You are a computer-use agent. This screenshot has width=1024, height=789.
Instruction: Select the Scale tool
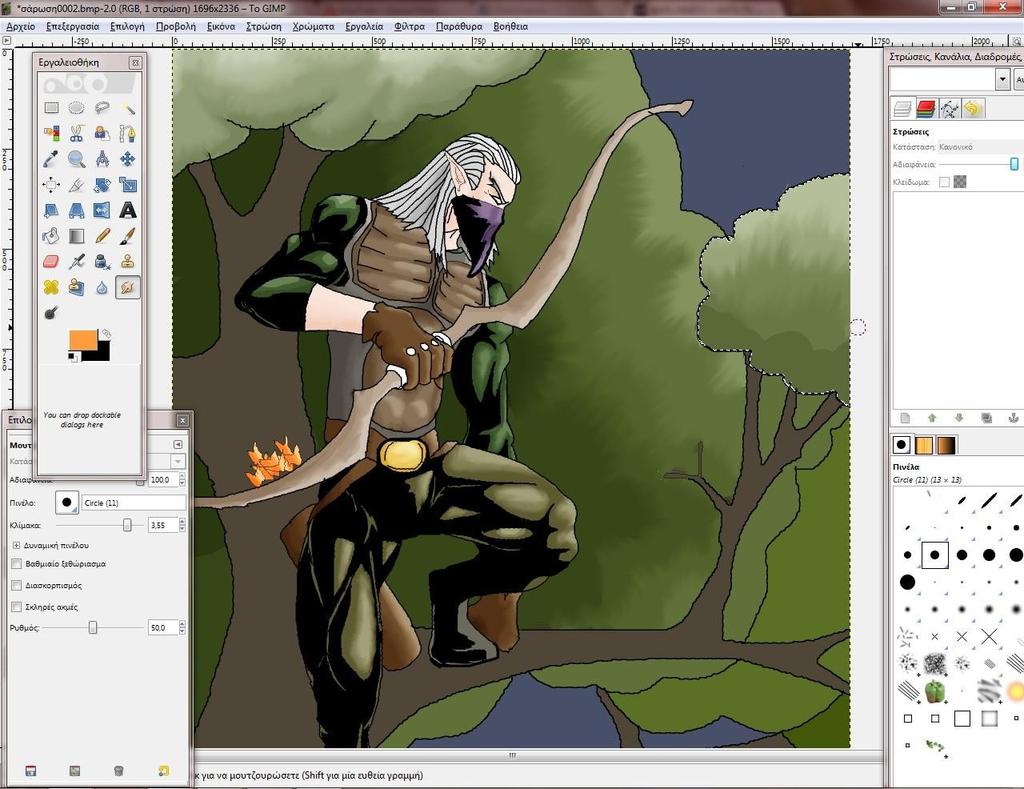[x=128, y=185]
